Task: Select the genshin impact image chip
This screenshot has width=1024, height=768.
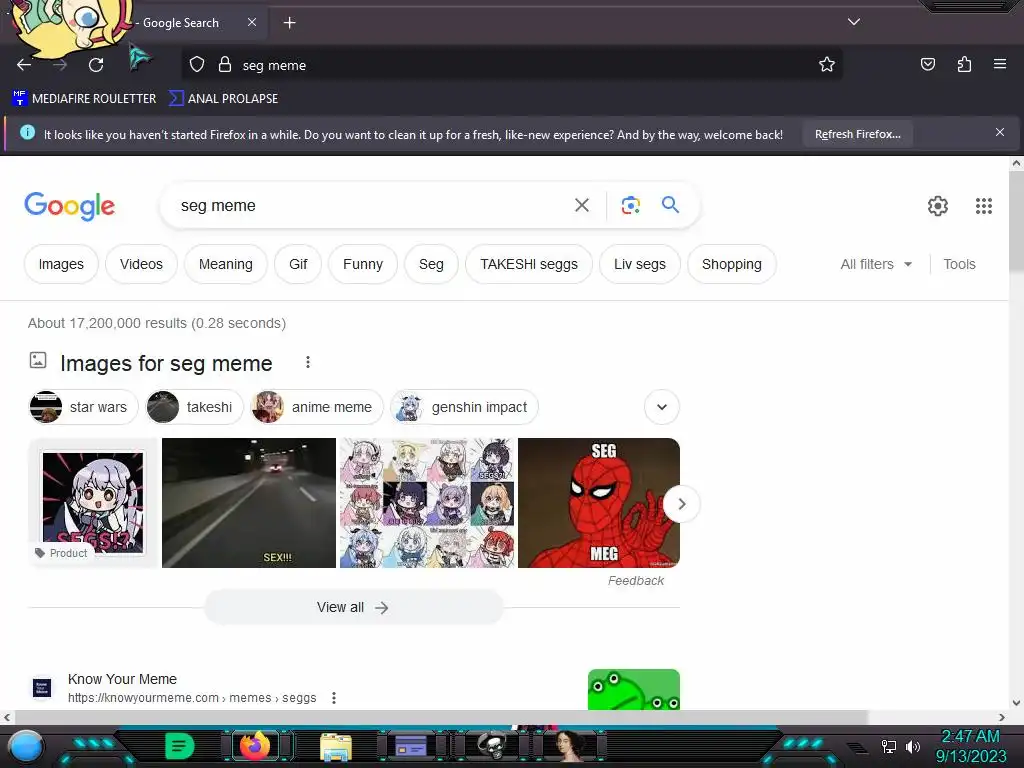Action: [x=464, y=407]
